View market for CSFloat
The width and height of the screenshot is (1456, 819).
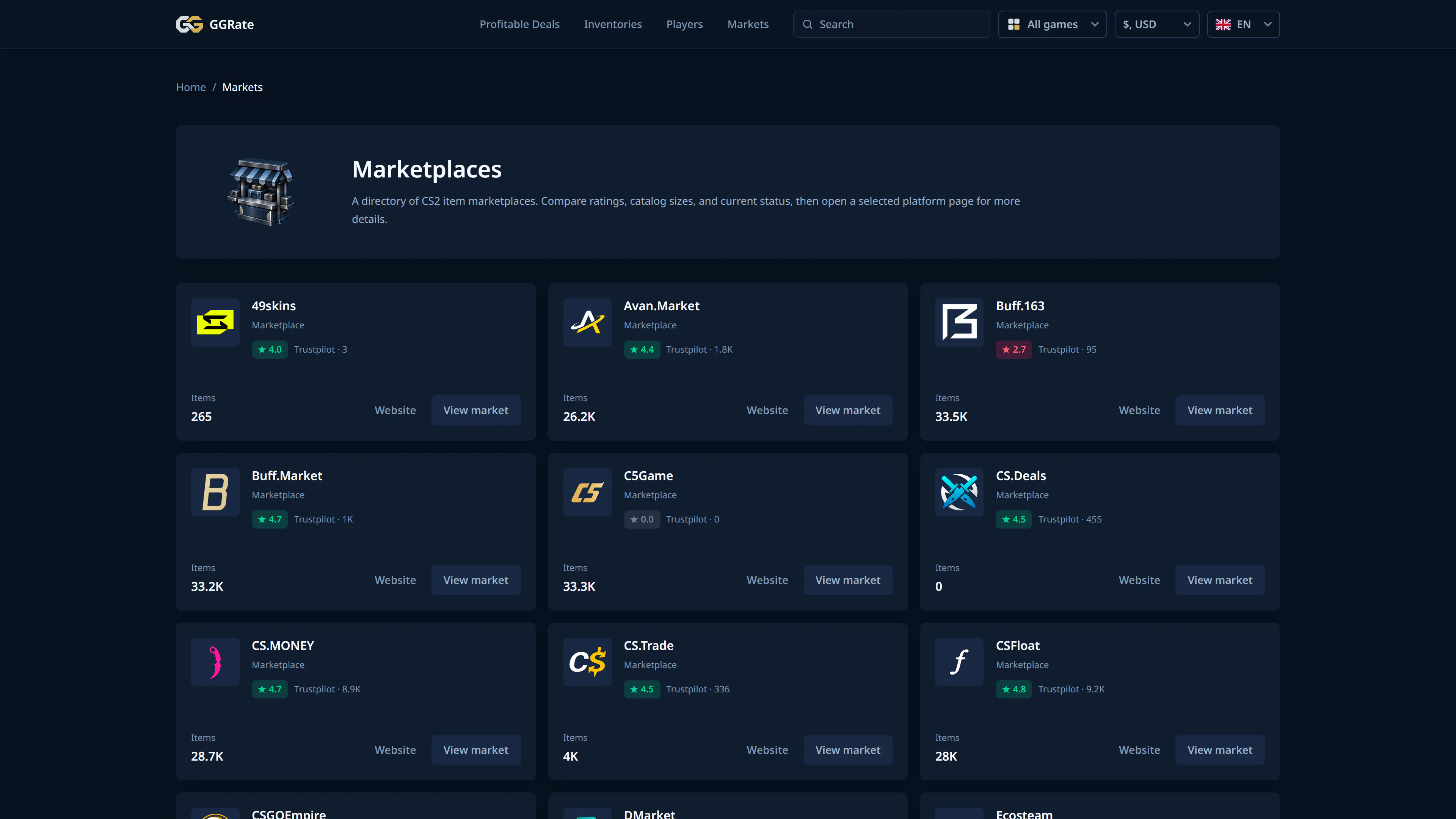click(1220, 750)
